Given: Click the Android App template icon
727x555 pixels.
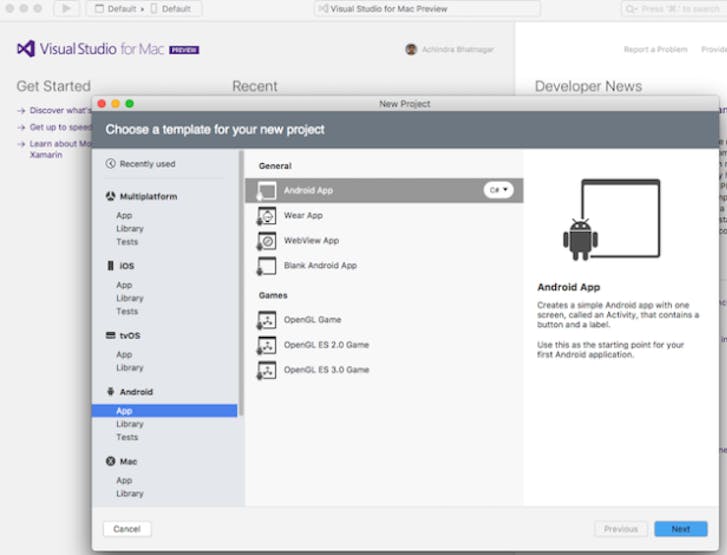Looking at the screenshot, I should coord(267,191).
